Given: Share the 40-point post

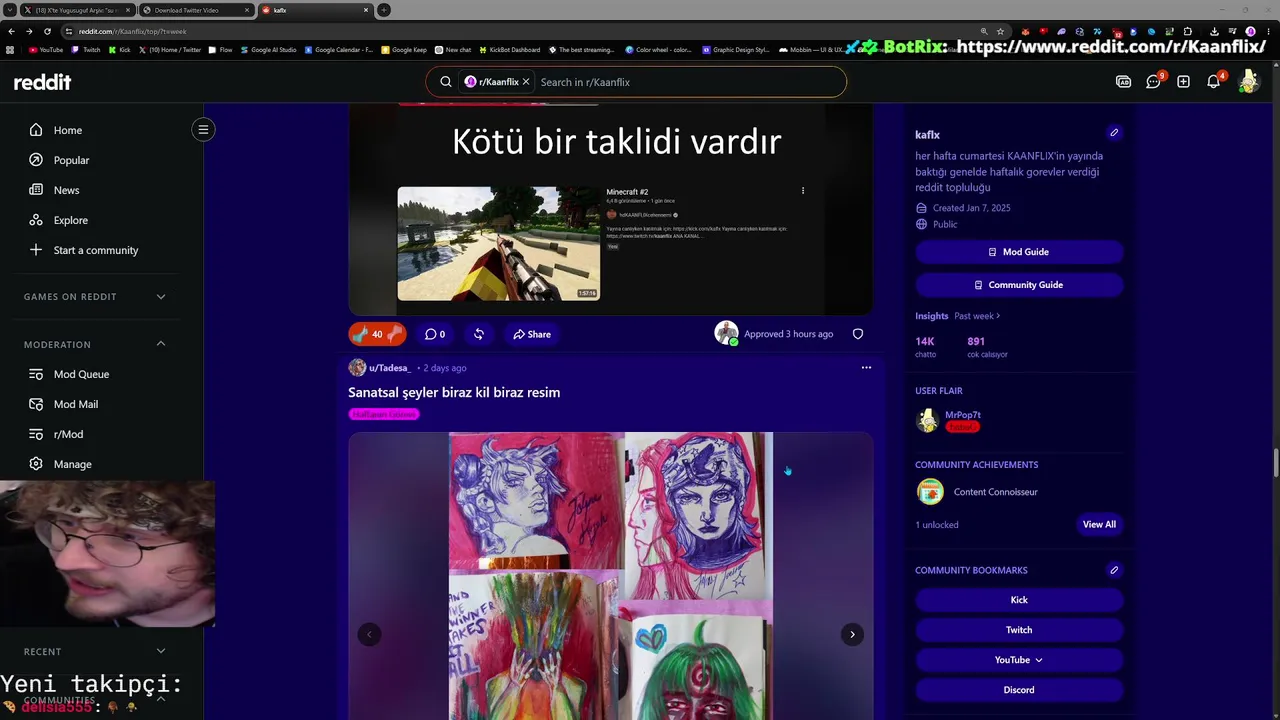Looking at the screenshot, I should (532, 334).
